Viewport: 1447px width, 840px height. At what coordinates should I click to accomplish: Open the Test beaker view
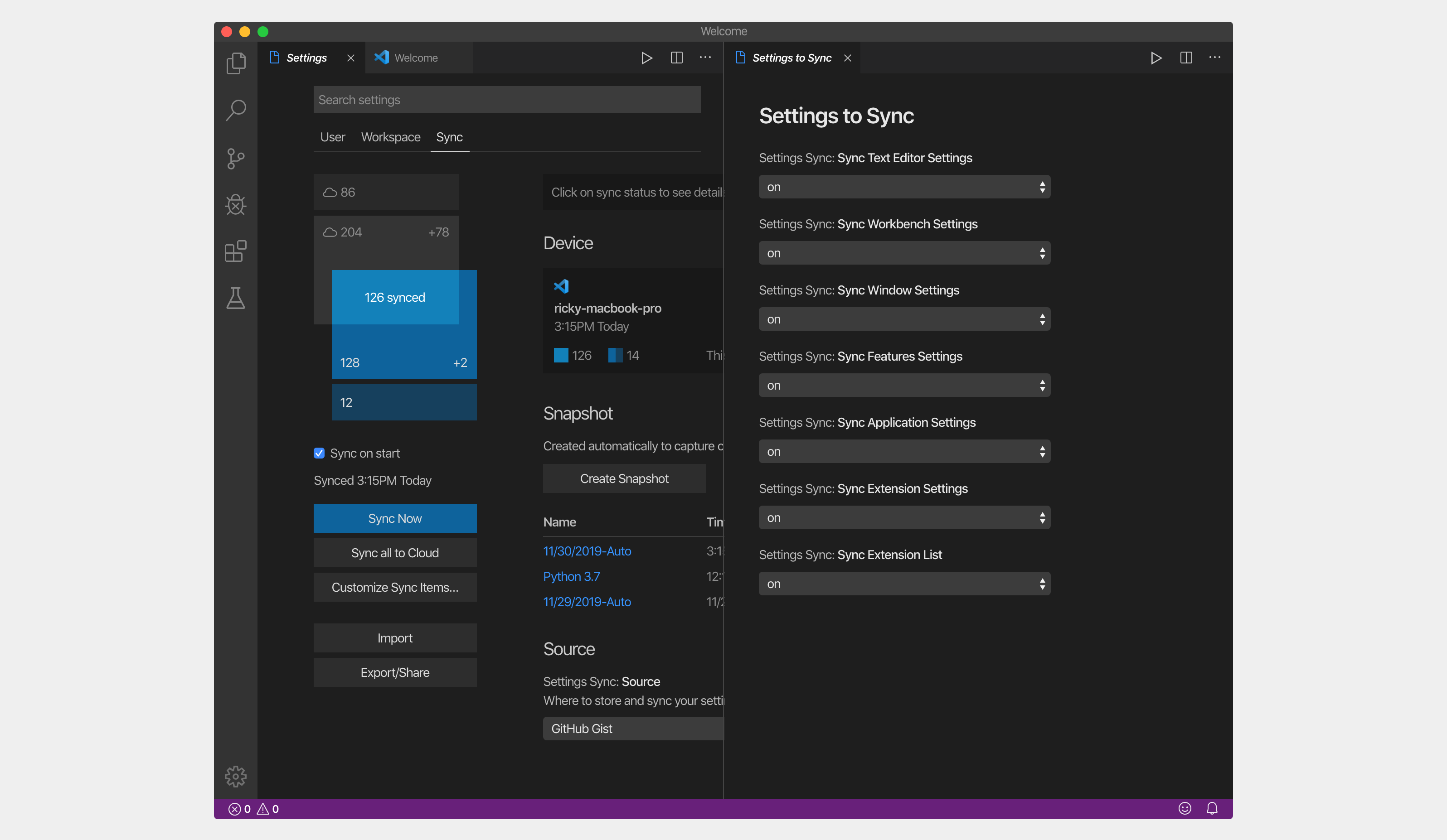click(x=235, y=298)
